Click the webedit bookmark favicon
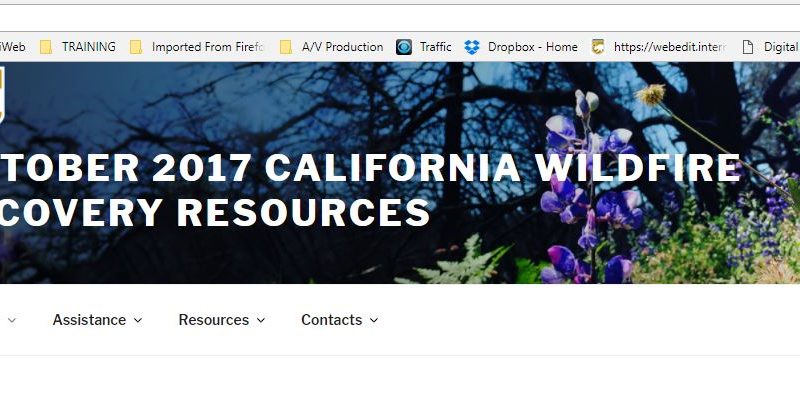800x420 pixels. coord(598,47)
